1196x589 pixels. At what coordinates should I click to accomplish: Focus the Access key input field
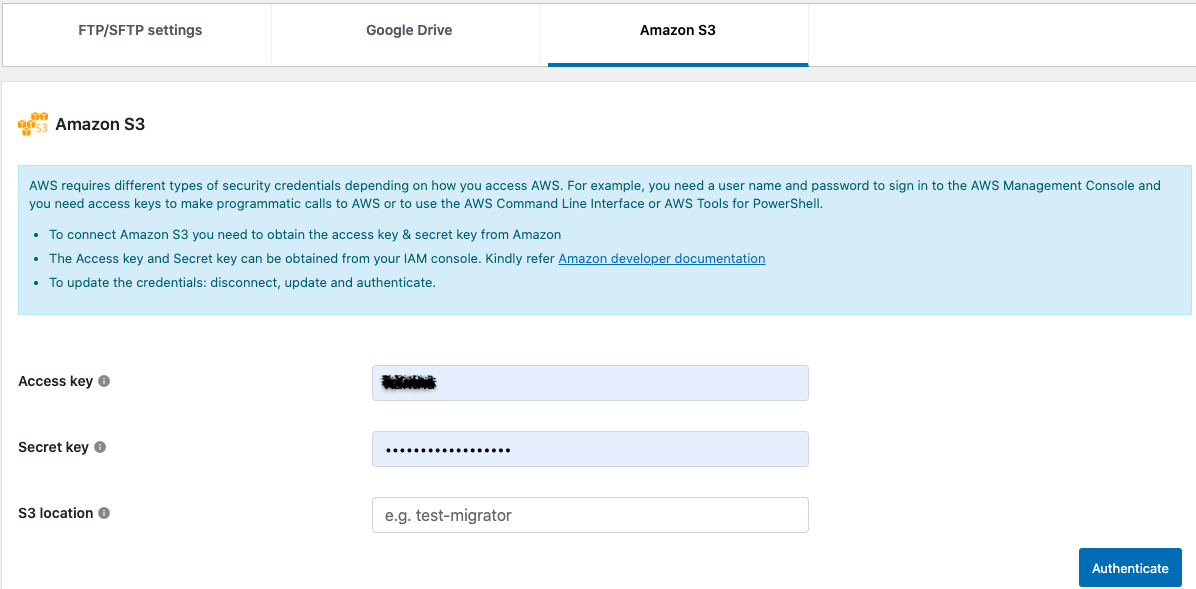(x=590, y=383)
